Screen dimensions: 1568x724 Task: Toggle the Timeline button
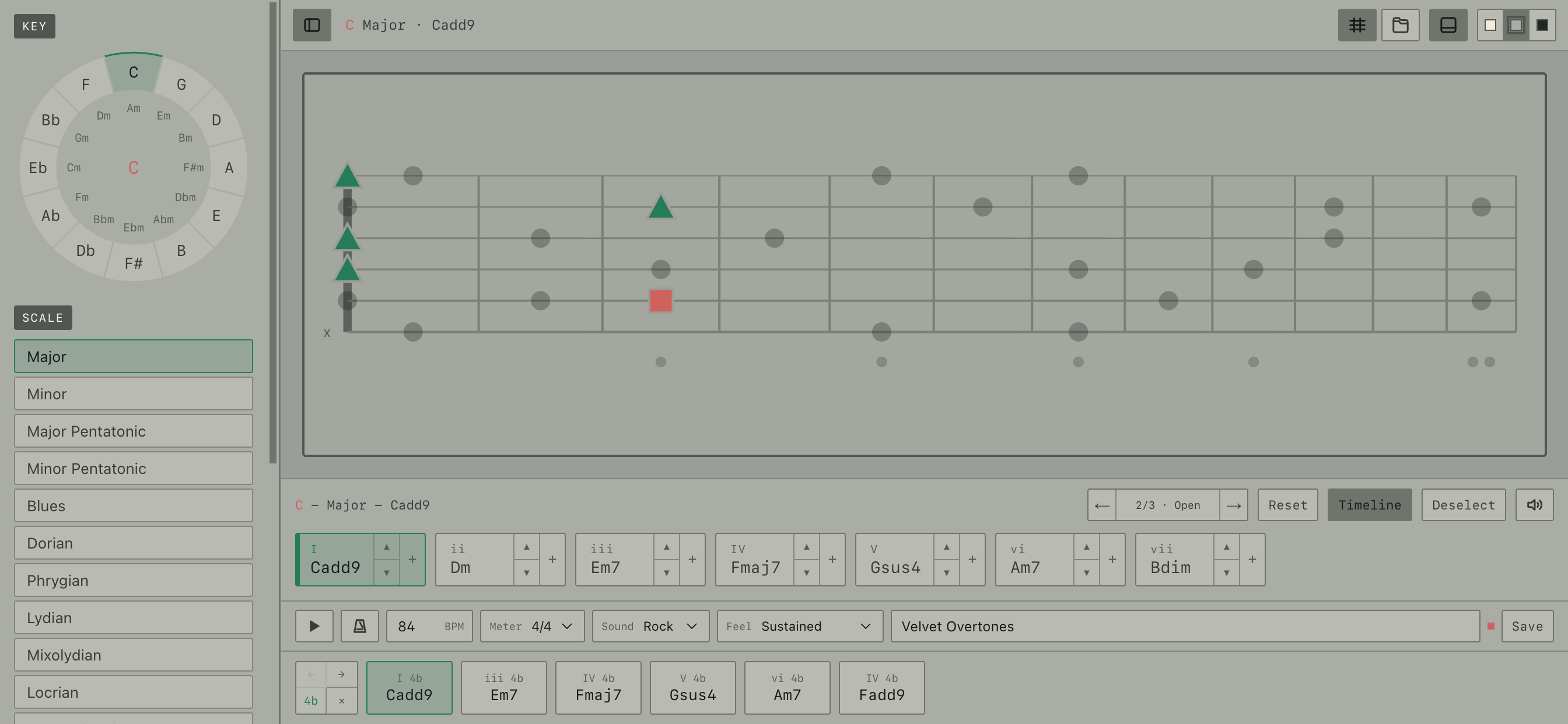pos(1370,505)
